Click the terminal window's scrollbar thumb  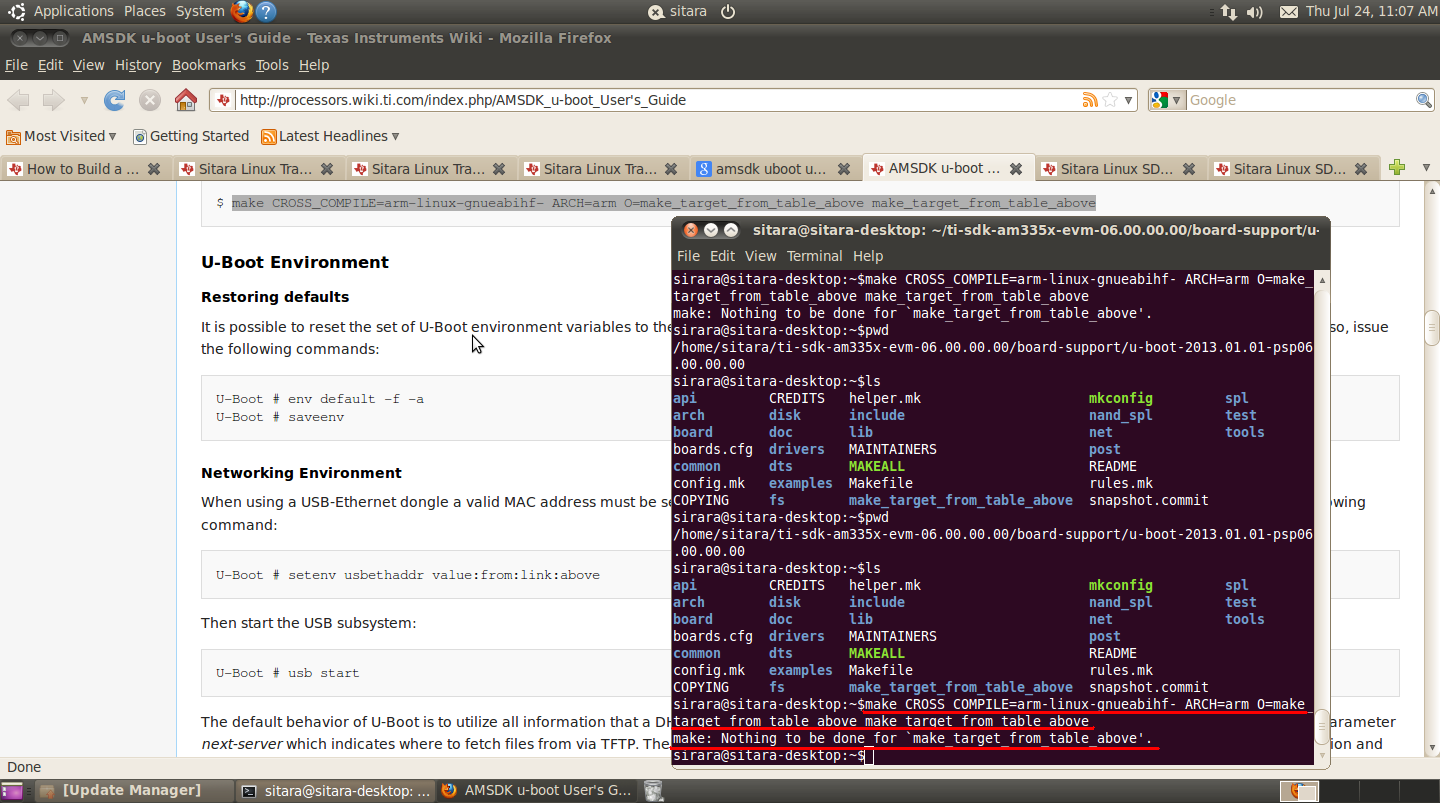point(1322,728)
